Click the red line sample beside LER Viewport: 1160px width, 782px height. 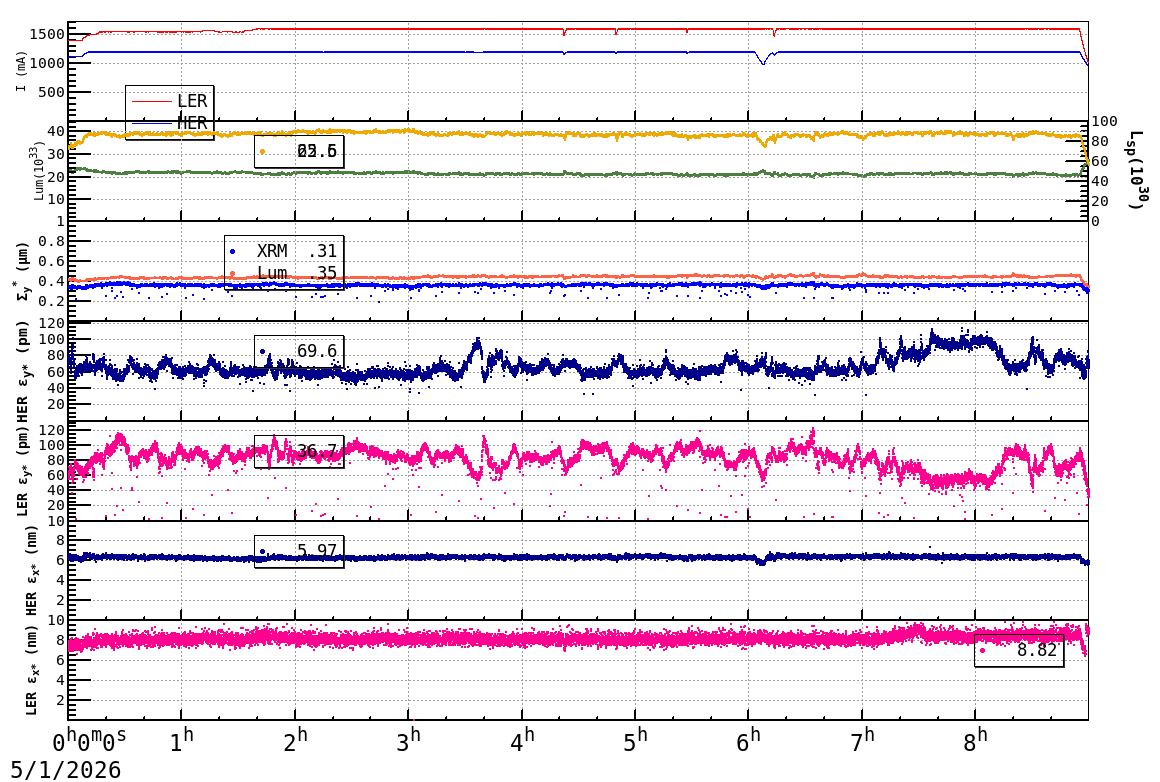tap(152, 101)
